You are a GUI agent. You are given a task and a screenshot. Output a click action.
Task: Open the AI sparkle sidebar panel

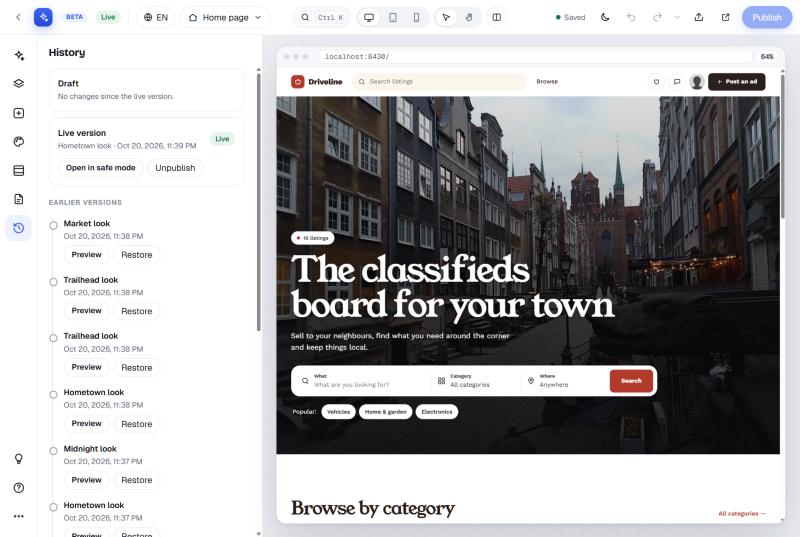click(19, 56)
